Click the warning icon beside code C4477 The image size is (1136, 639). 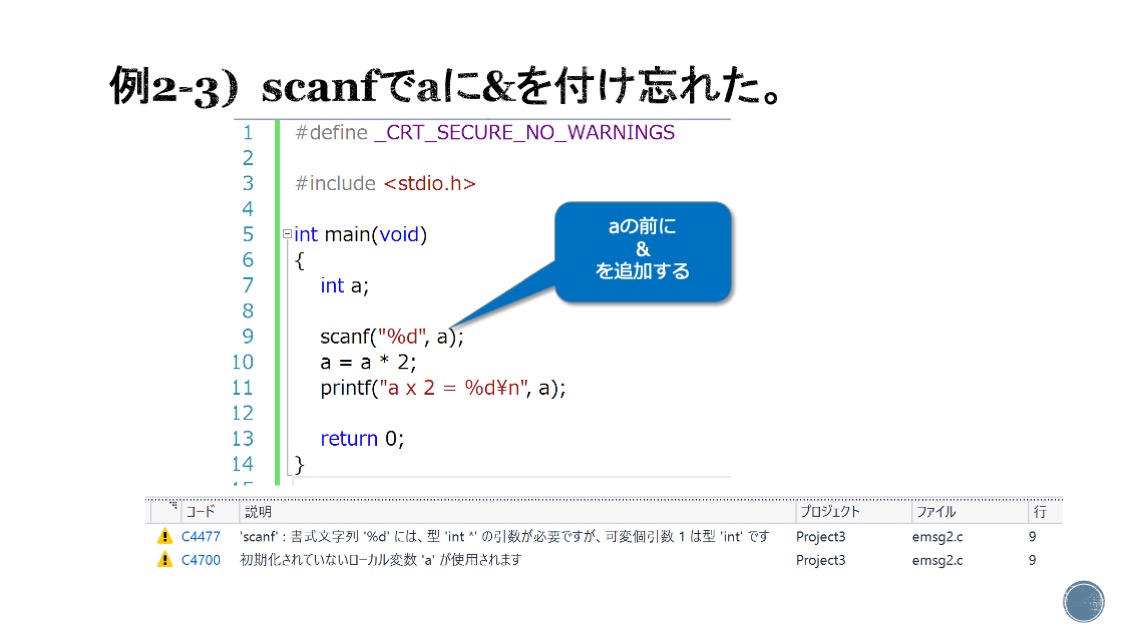coord(164,536)
